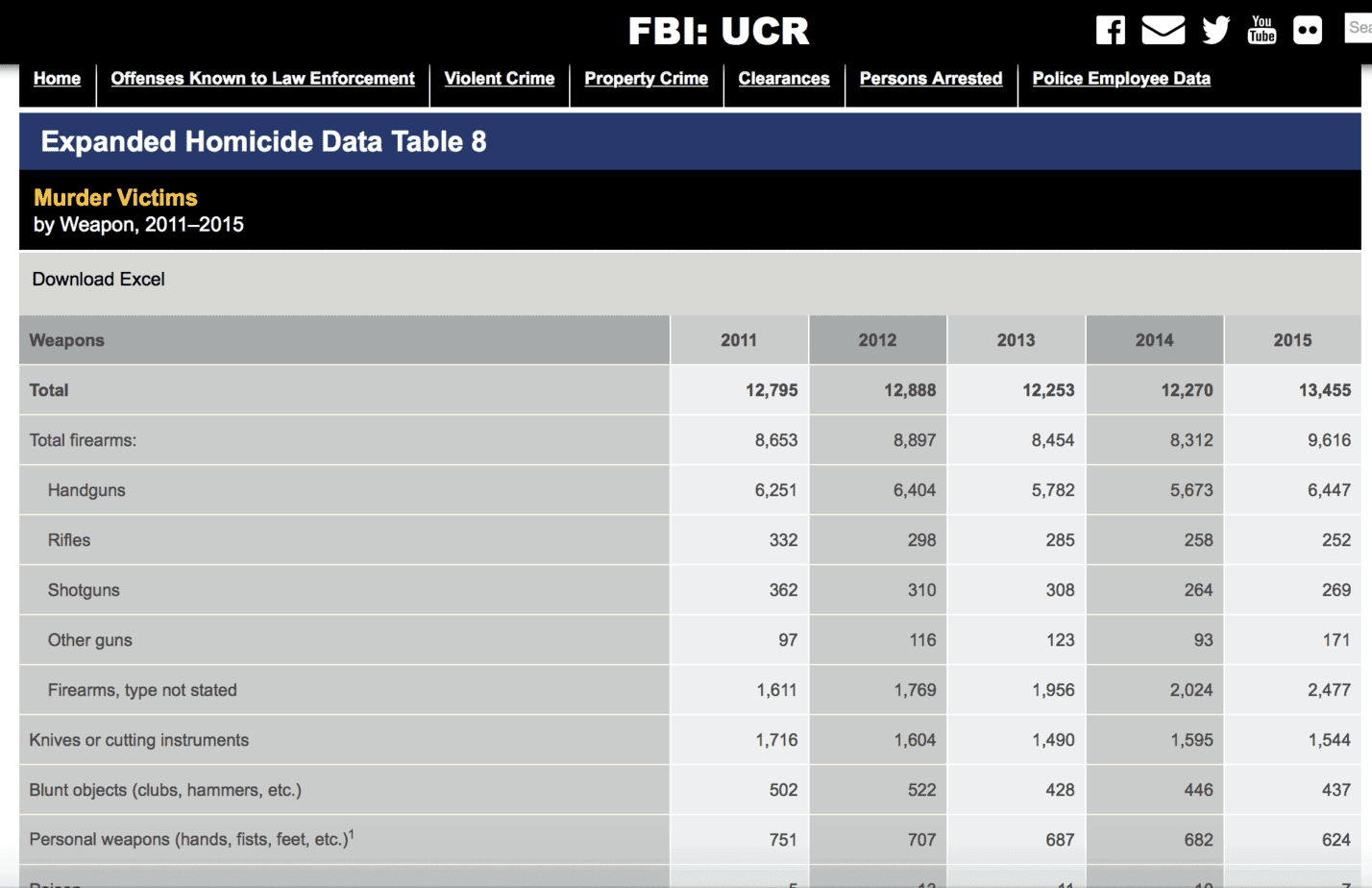
Task: Select the Rifles row label
Action: tap(69, 540)
